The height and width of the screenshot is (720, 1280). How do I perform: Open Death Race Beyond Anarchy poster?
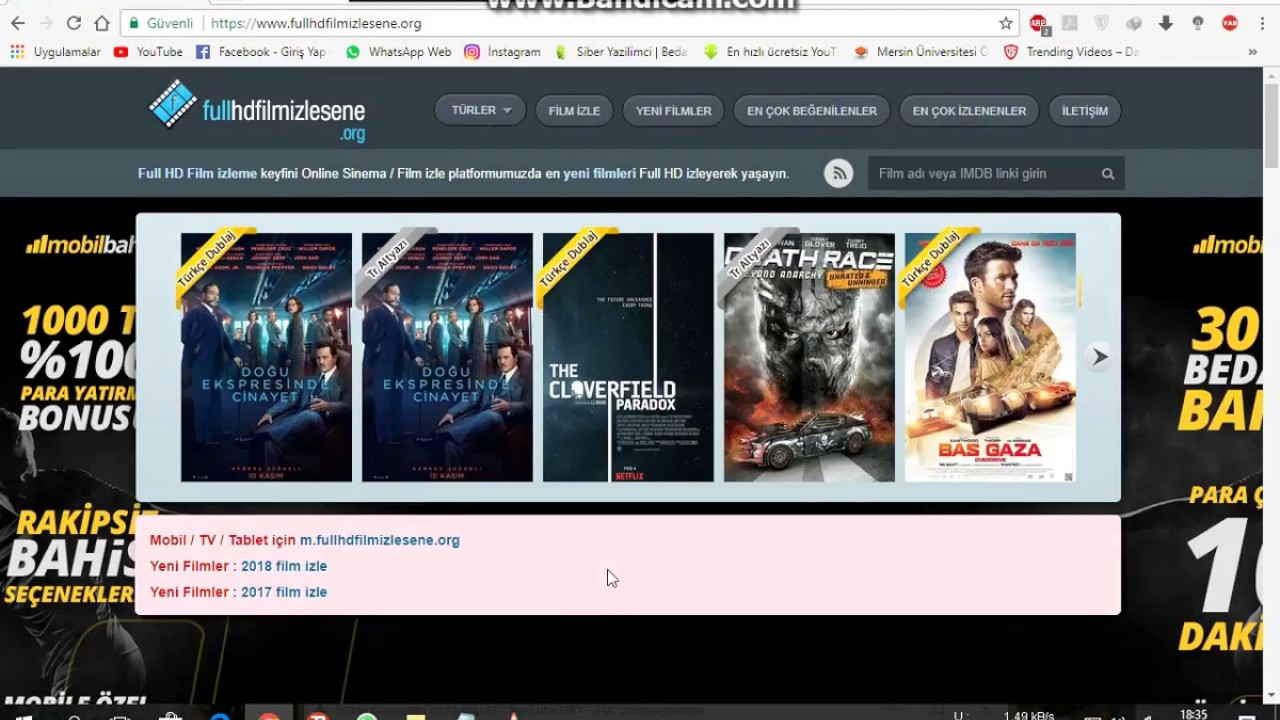pos(809,357)
